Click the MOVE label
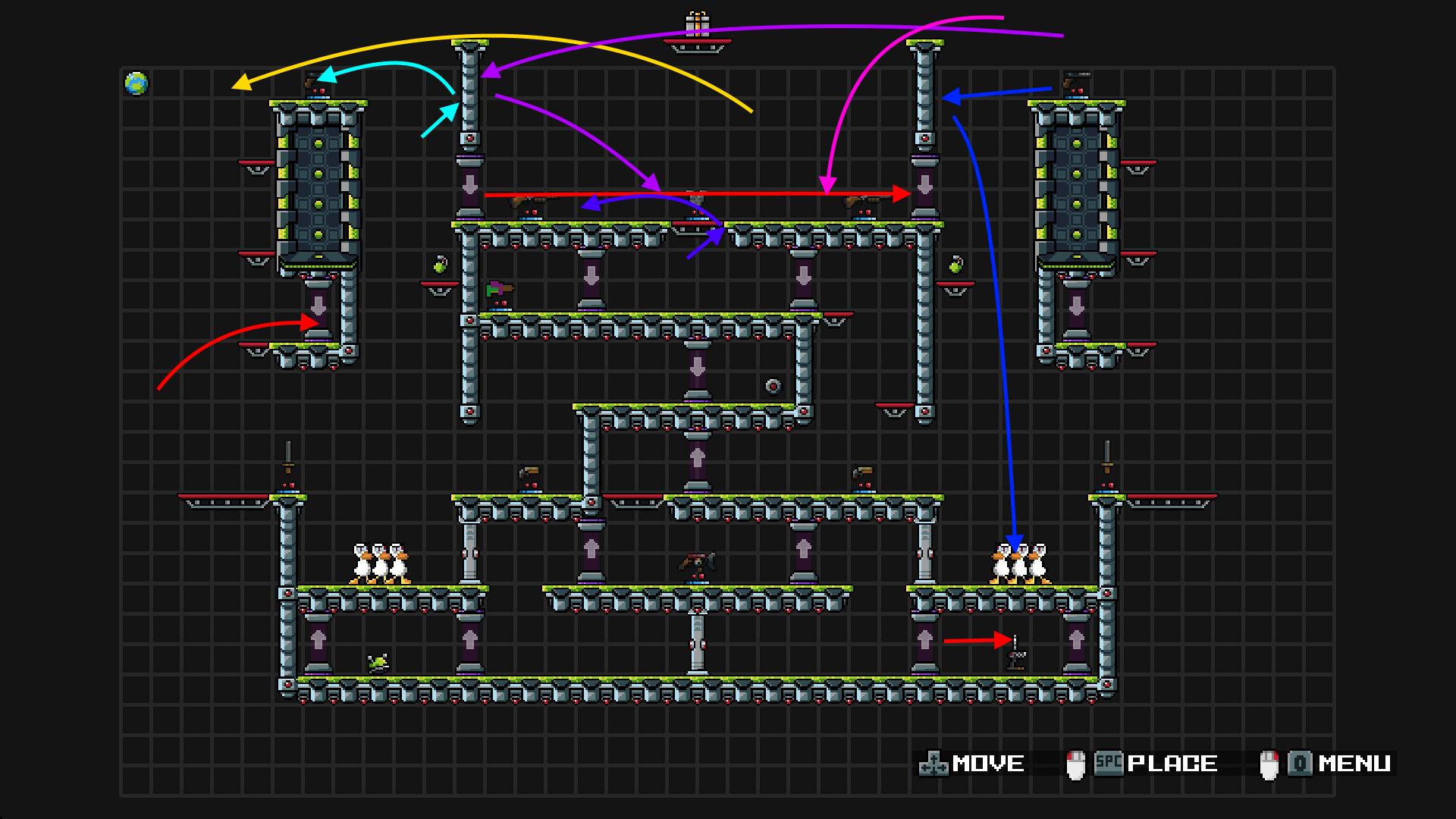 (x=987, y=764)
